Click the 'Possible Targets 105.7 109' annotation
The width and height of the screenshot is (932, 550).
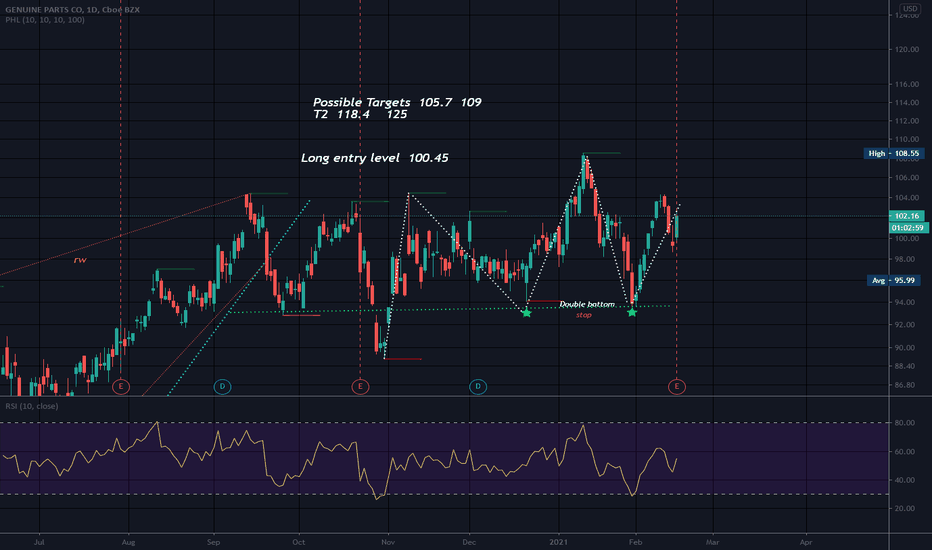[397, 102]
